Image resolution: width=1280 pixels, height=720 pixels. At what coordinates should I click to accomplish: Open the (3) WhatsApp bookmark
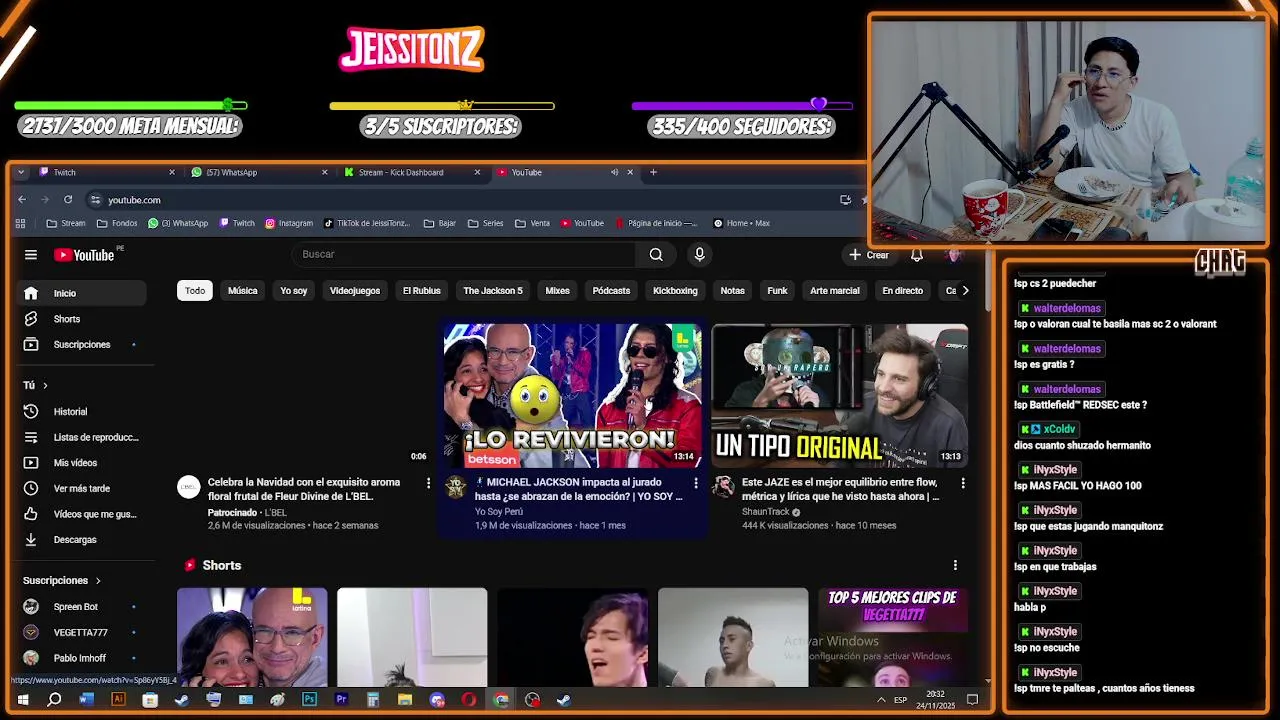(x=178, y=223)
